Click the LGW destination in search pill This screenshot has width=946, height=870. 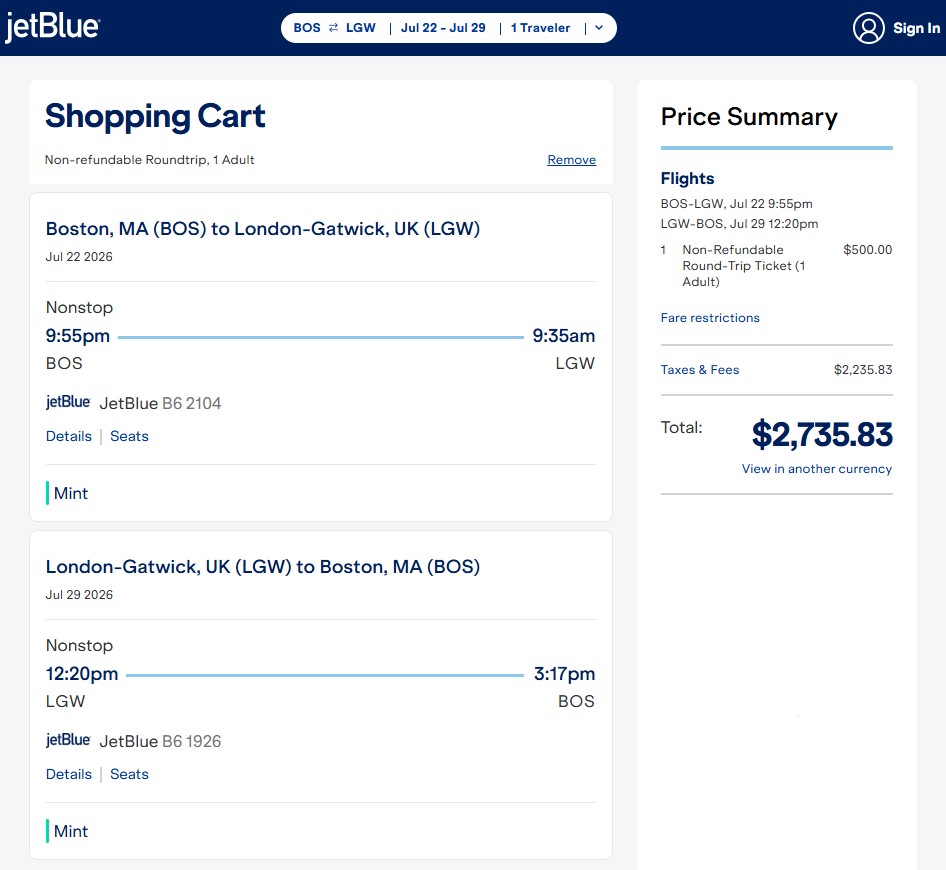coord(361,28)
